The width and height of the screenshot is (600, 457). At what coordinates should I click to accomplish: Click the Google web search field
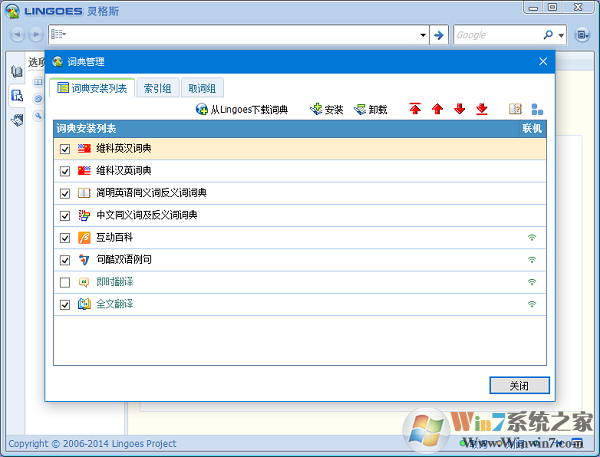[x=497, y=35]
